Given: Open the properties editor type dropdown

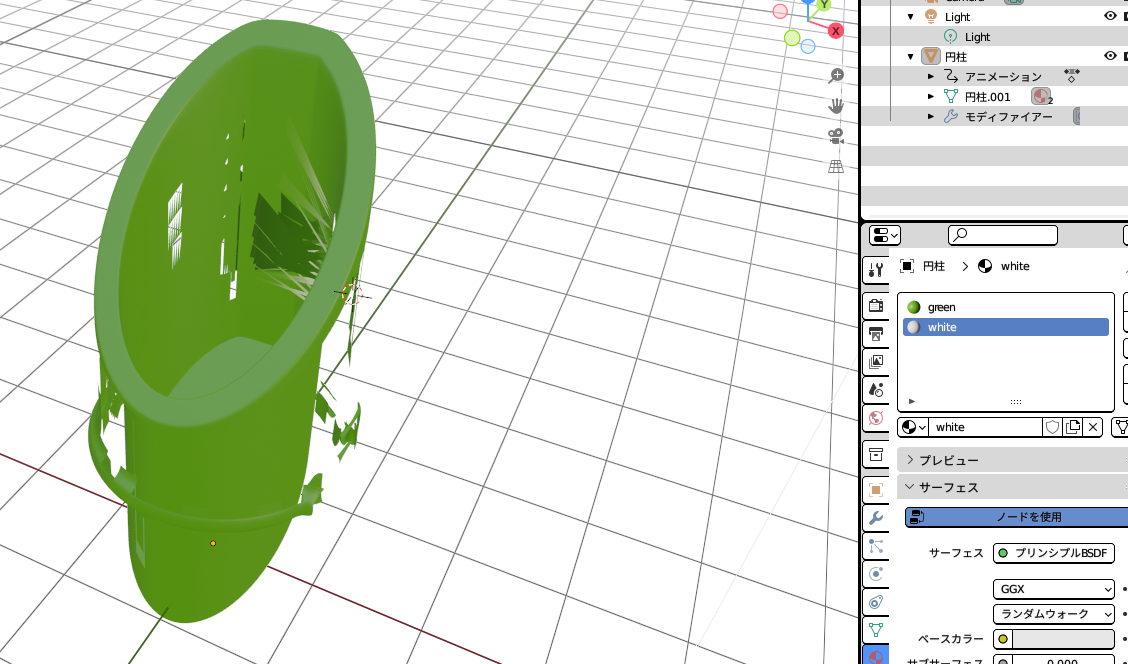Looking at the screenshot, I should (x=885, y=235).
